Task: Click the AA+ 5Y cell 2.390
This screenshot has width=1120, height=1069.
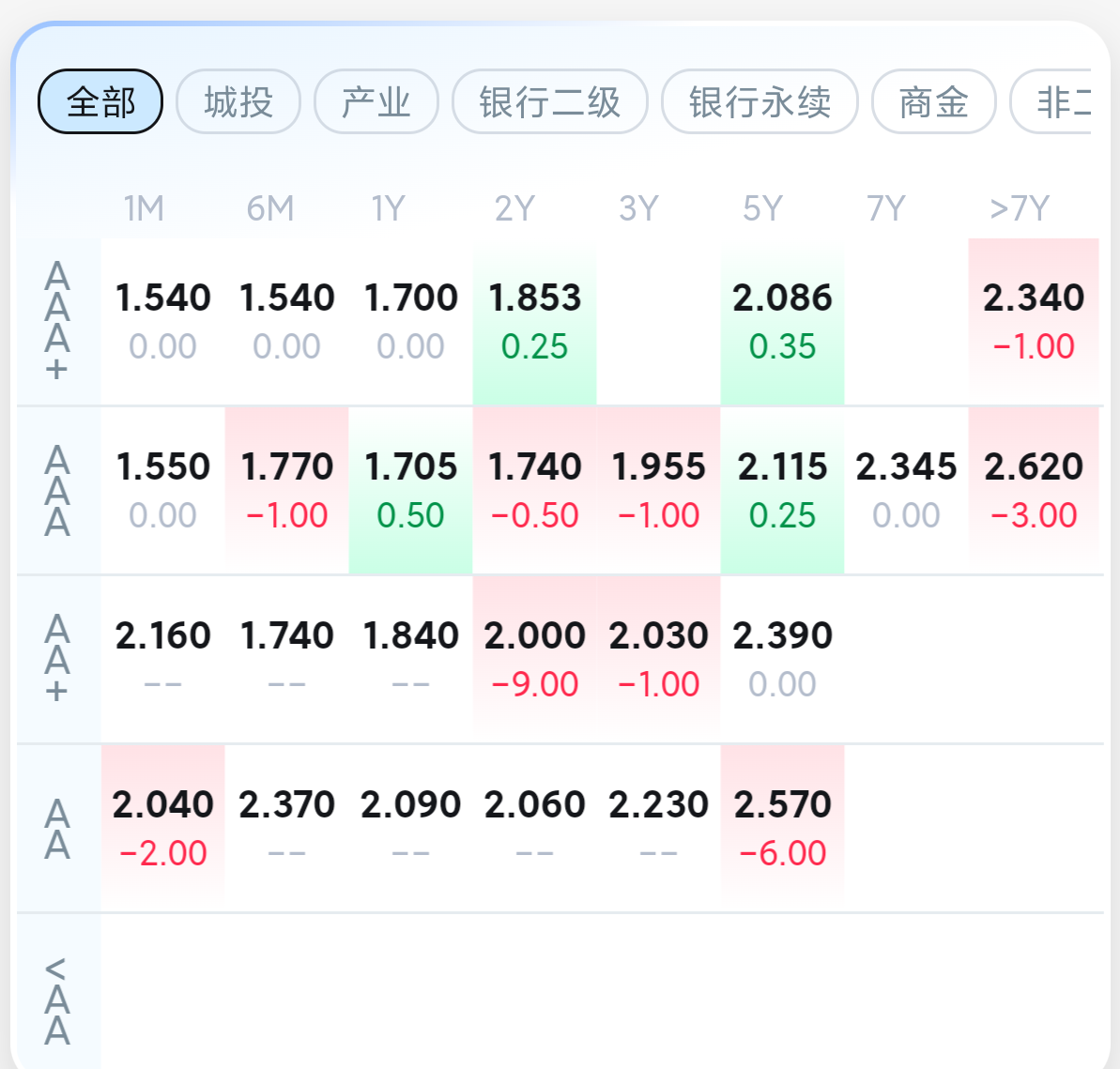Action: point(782,659)
